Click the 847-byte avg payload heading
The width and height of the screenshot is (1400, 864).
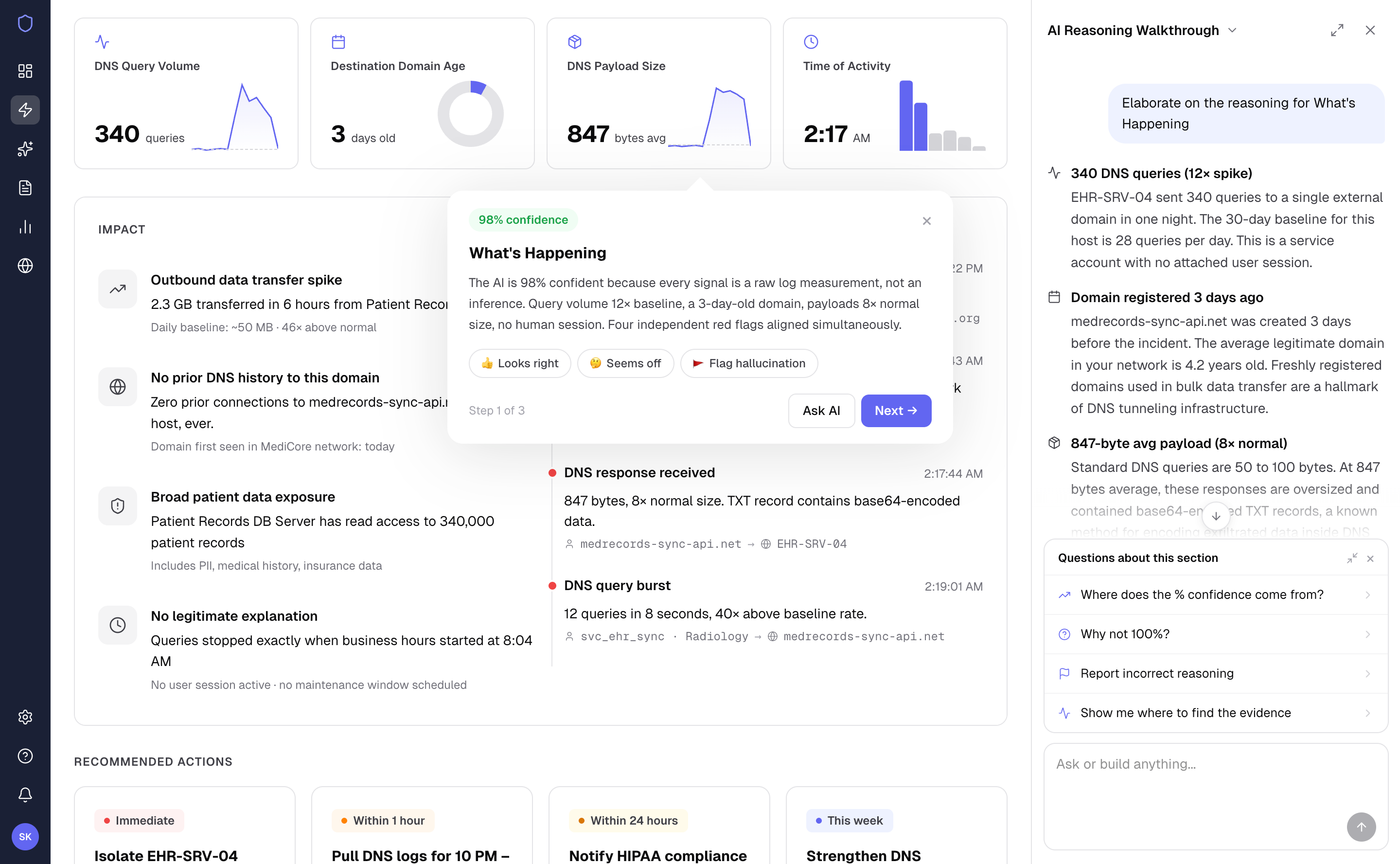[1179, 443]
